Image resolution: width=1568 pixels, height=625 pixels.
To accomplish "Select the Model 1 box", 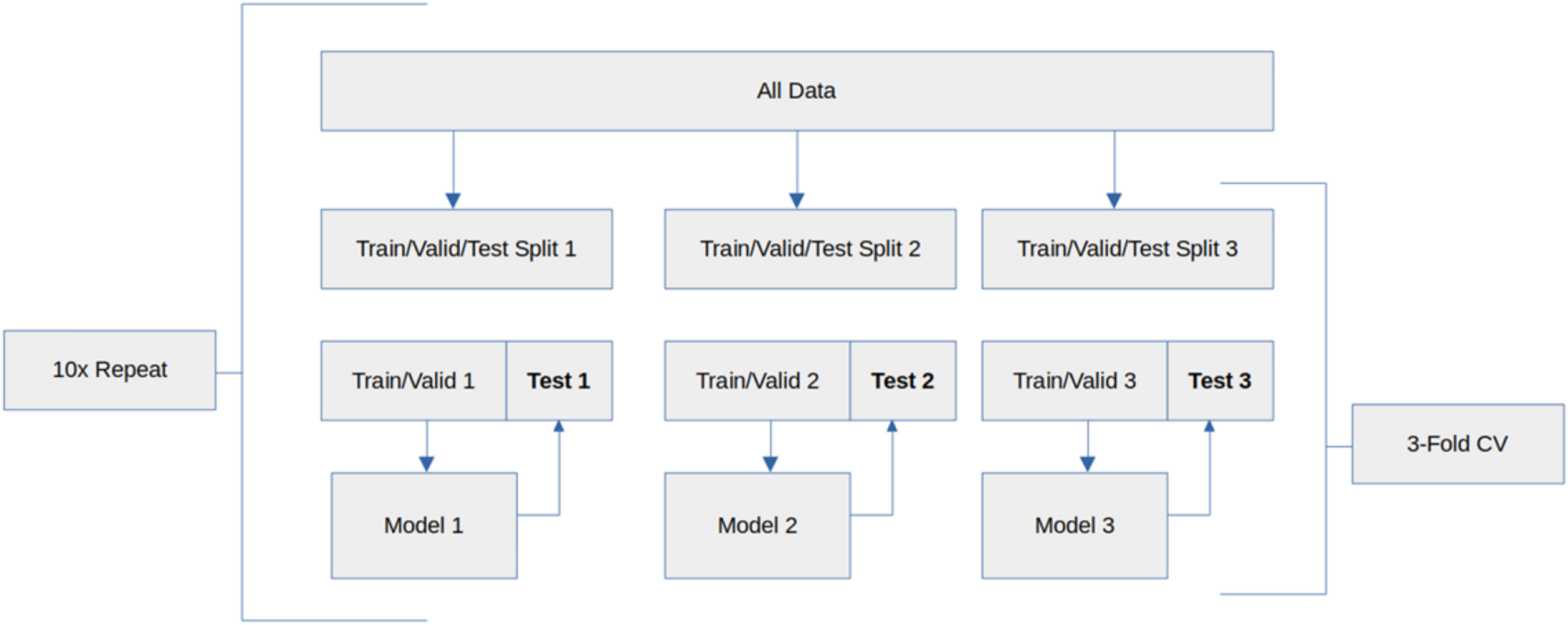I will click(424, 525).
